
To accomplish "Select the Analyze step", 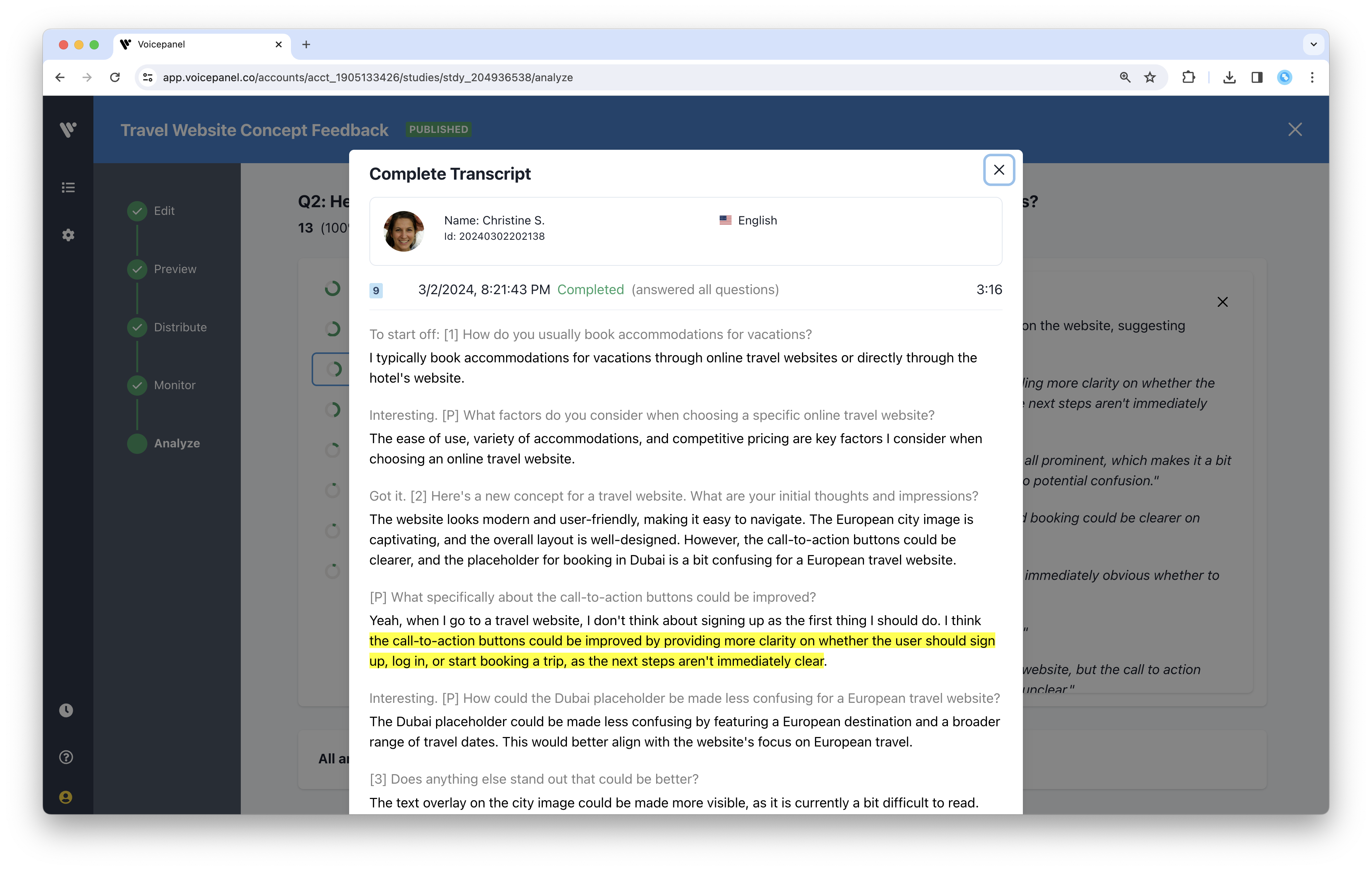I will click(176, 444).
